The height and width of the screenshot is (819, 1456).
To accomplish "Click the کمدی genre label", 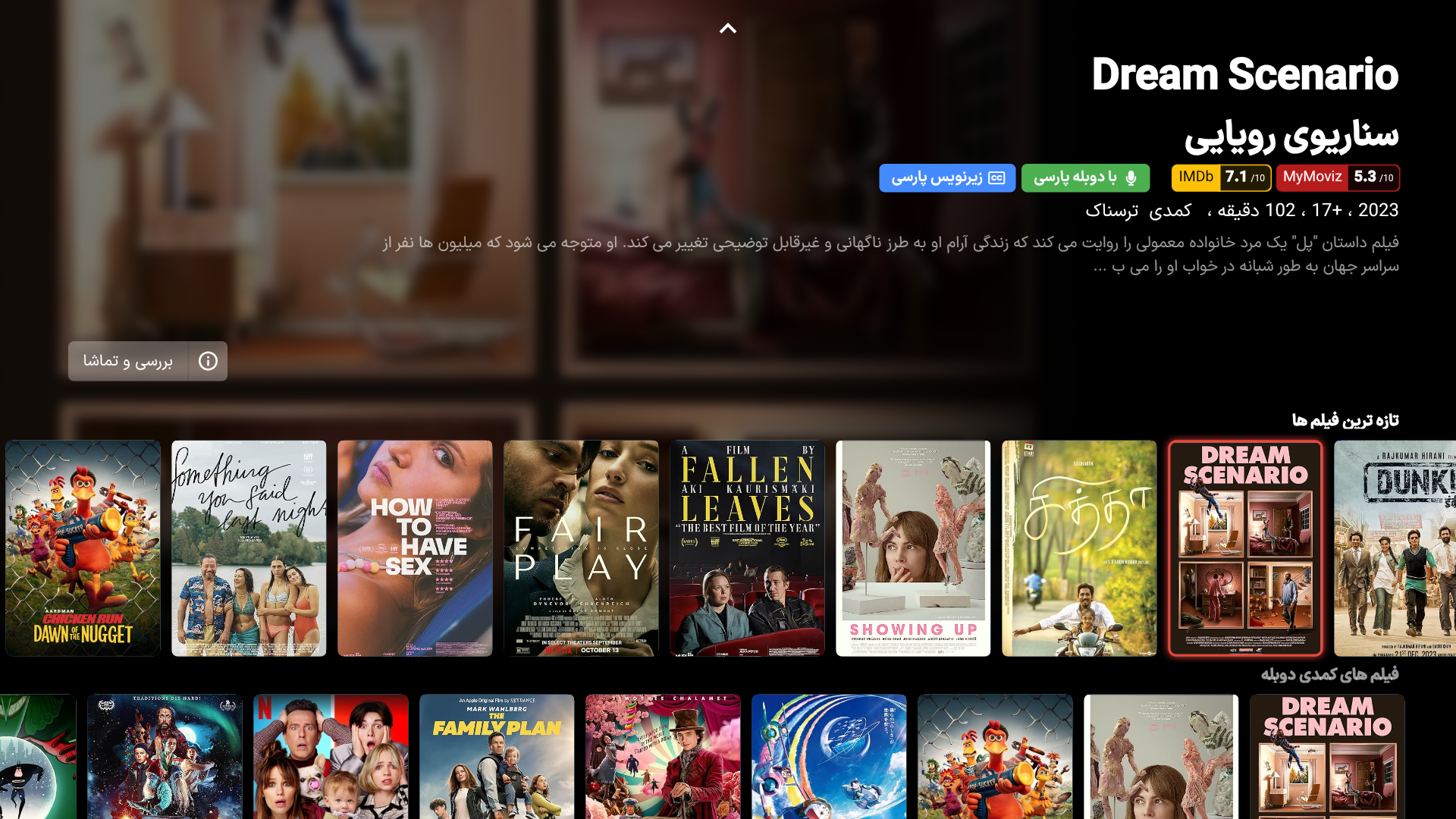I will pos(1170,211).
